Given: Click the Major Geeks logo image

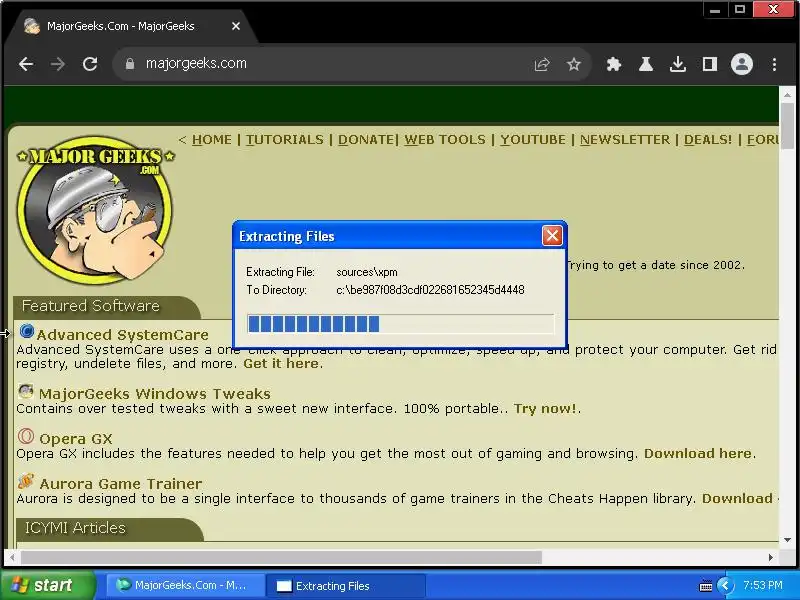Looking at the screenshot, I should click(95, 210).
